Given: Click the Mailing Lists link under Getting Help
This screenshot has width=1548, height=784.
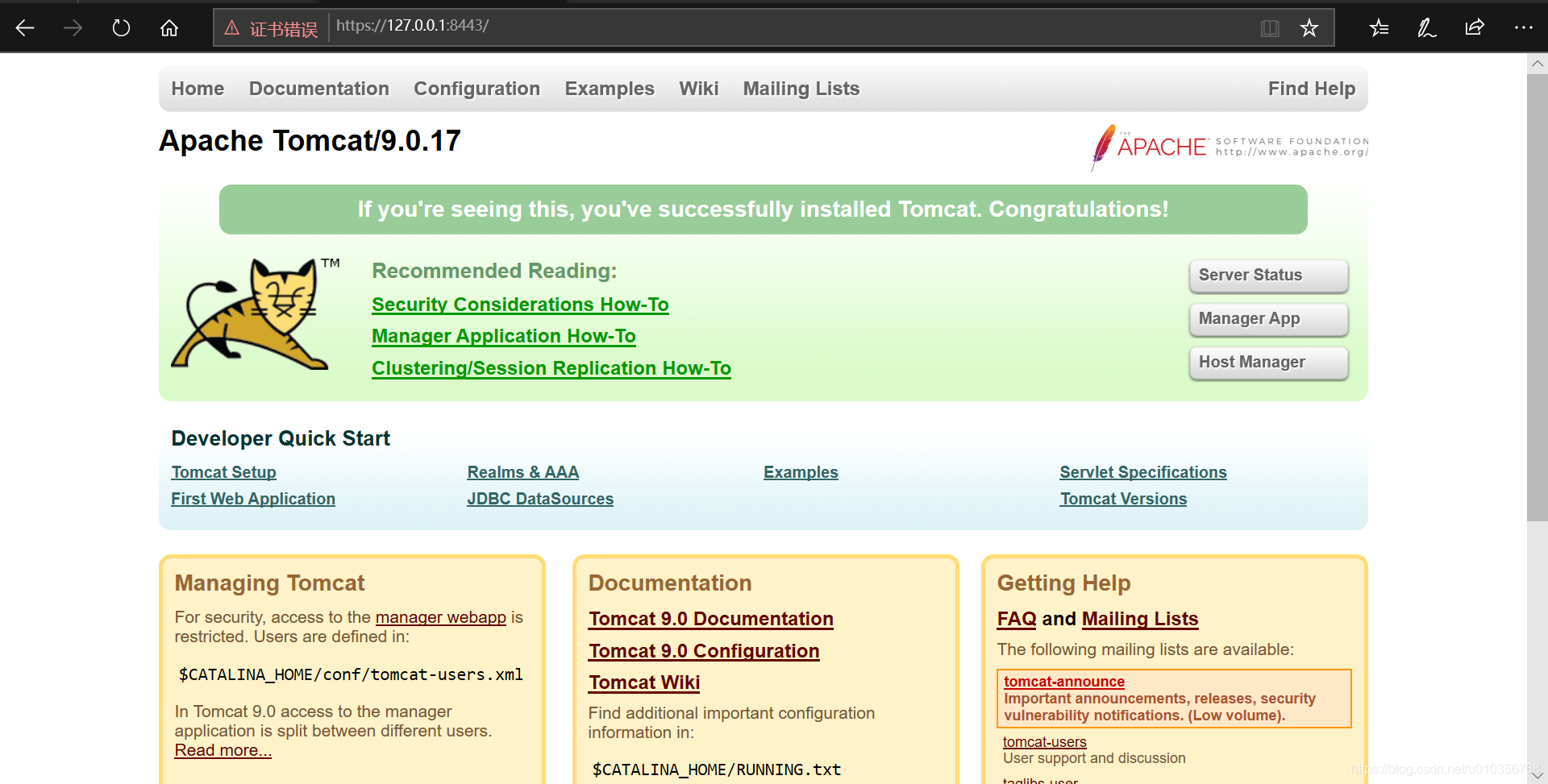Looking at the screenshot, I should (1140, 619).
